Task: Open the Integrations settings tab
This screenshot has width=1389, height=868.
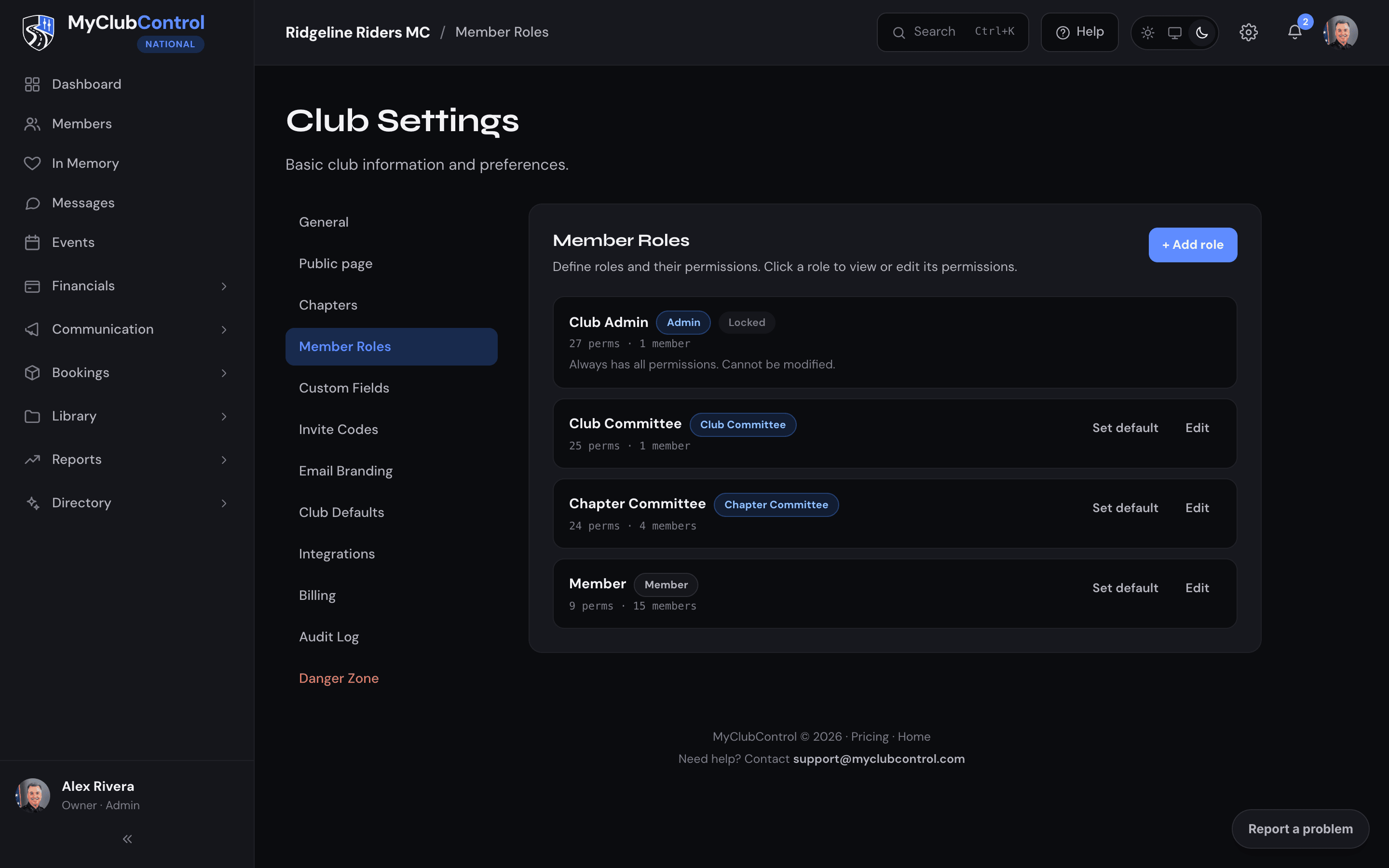Action: click(392, 554)
